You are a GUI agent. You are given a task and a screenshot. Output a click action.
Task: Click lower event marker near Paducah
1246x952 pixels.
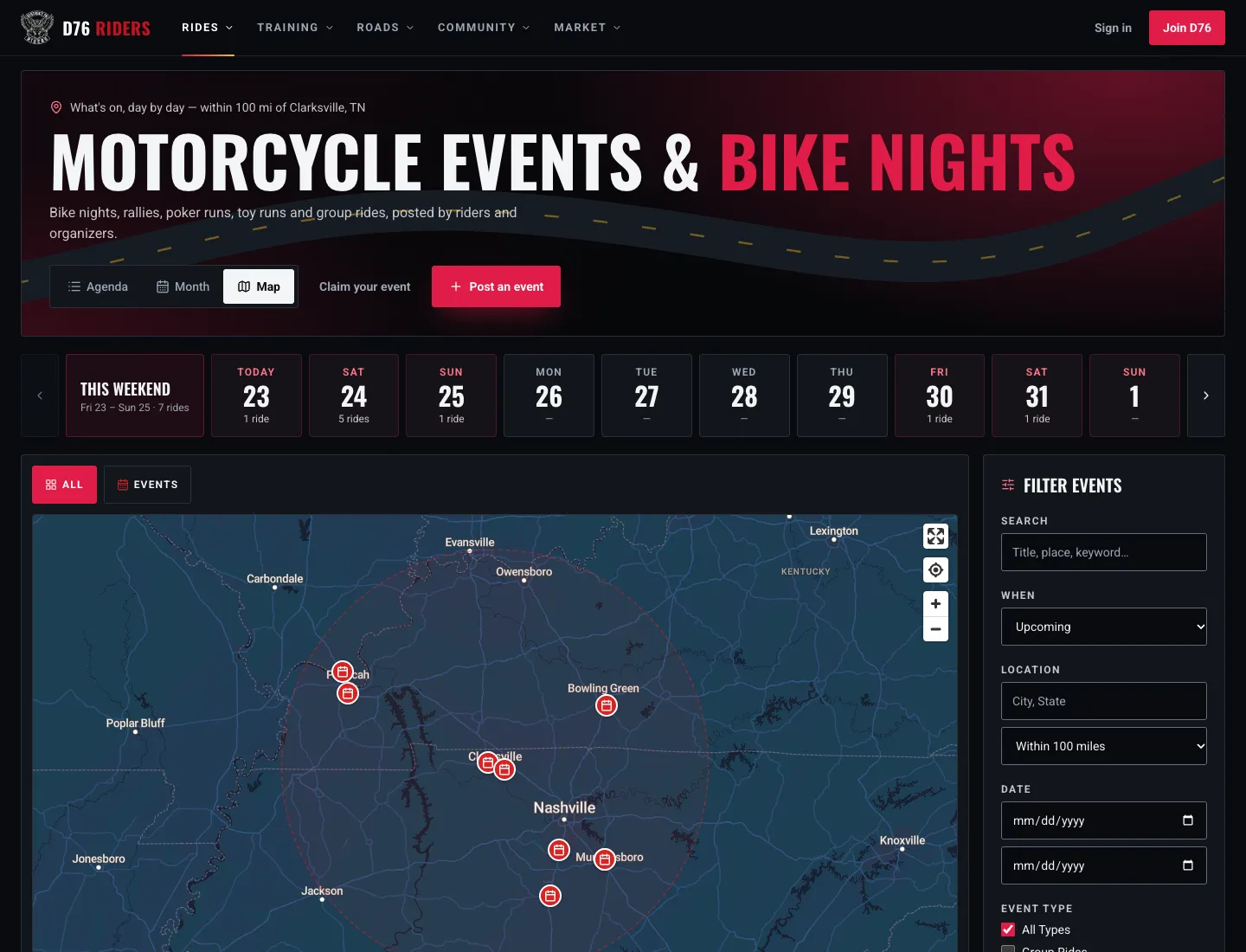click(x=348, y=693)
